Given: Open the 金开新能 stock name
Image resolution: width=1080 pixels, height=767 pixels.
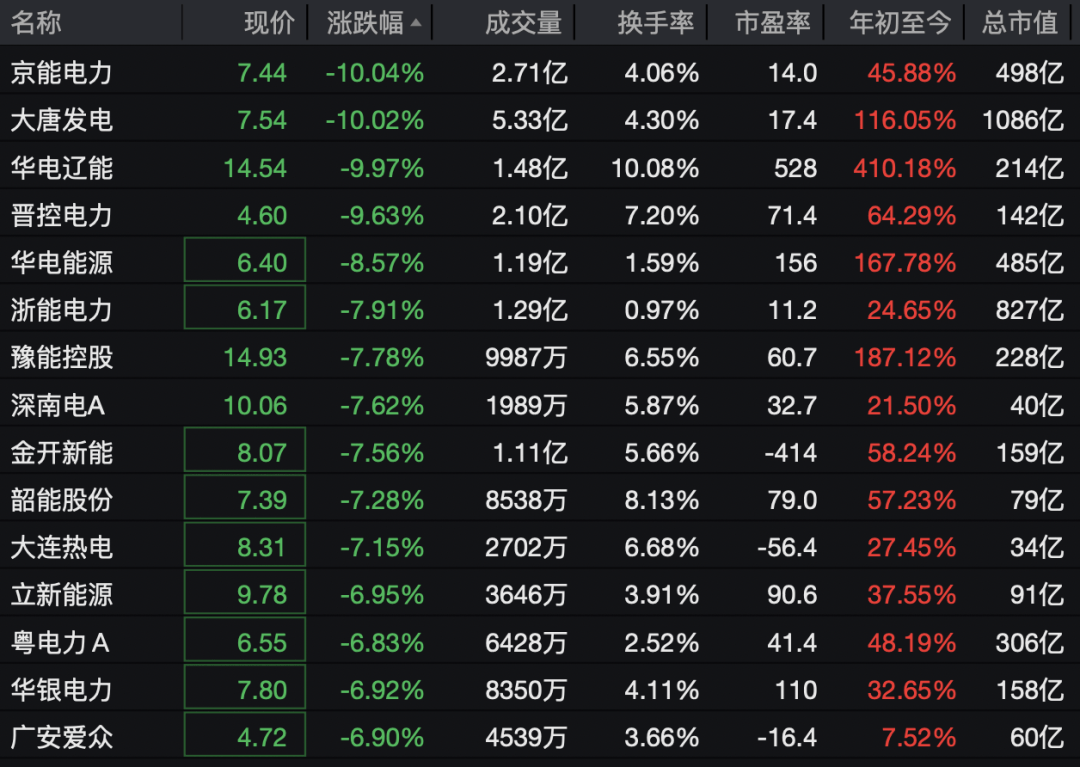Looking at the screenshot, I should point(61,453).
